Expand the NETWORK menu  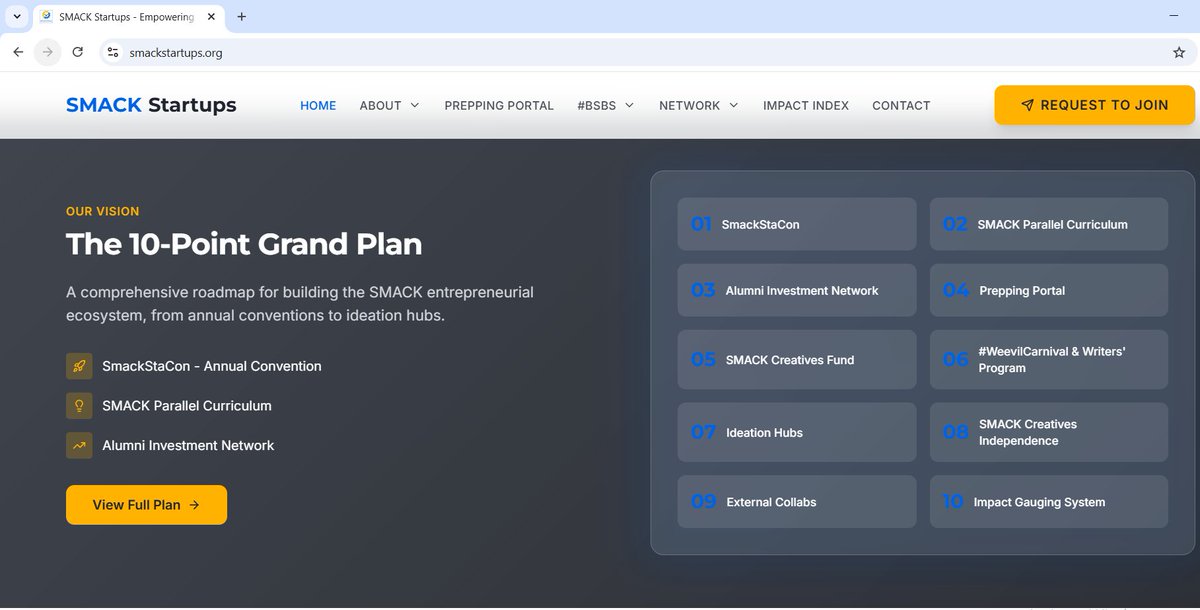698,105
